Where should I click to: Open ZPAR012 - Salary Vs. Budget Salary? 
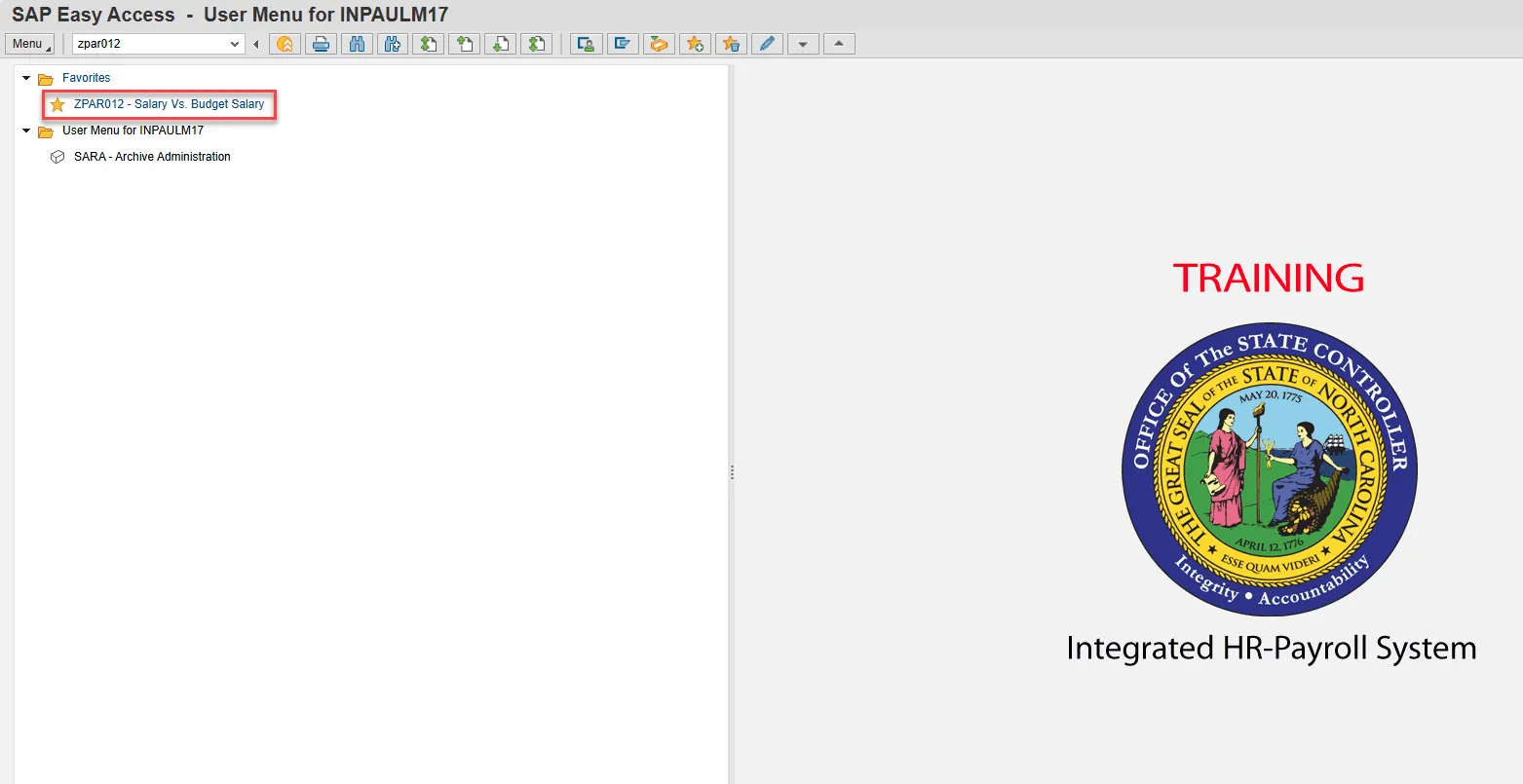[x=169, y=104]
